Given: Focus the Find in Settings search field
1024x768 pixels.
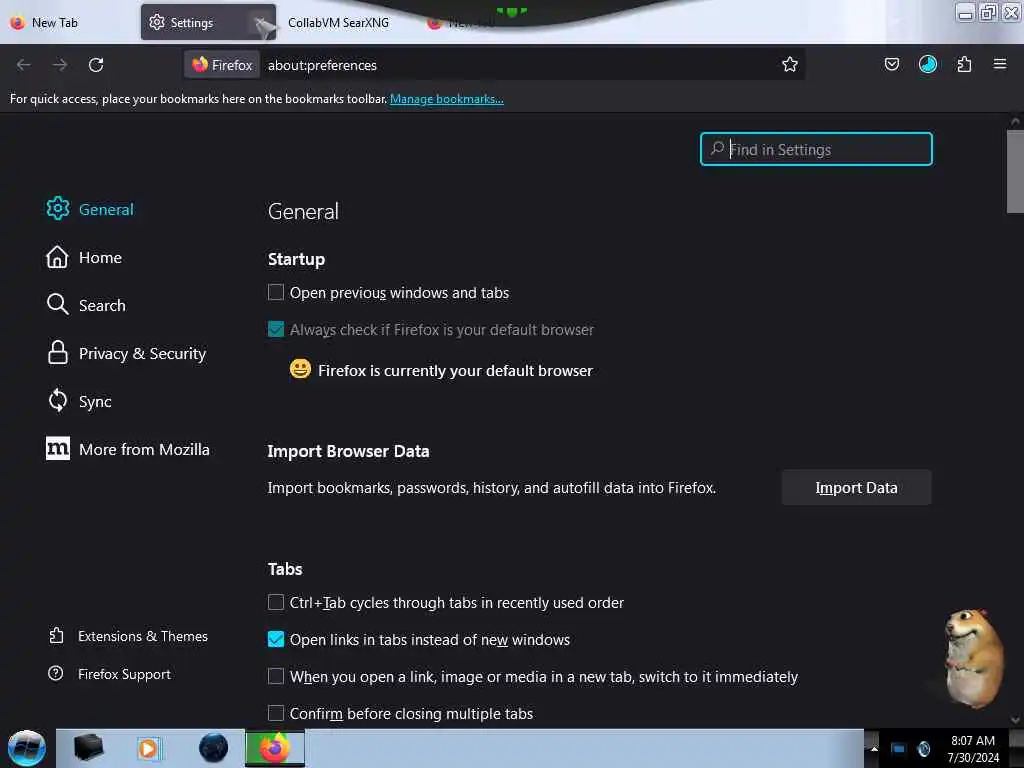Looking at the screenshot, I should (x=816, y=149).
